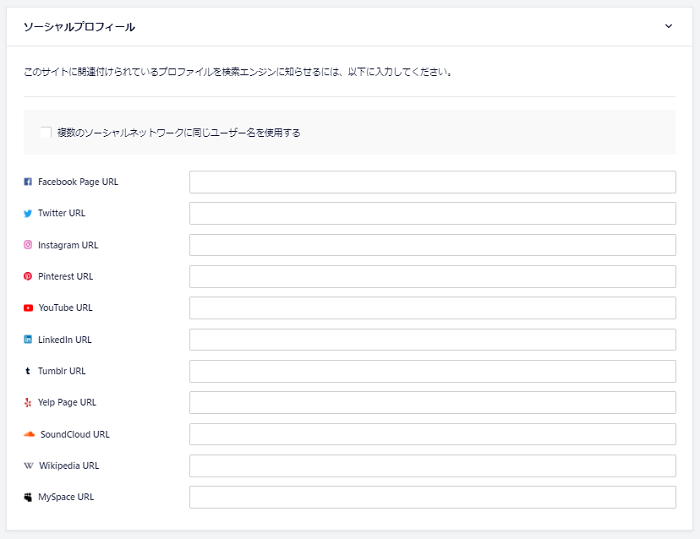This screenshot has width=700, height=539.
Task: Click the 'LinkedIn URL' label
Action: click(65, 340)
